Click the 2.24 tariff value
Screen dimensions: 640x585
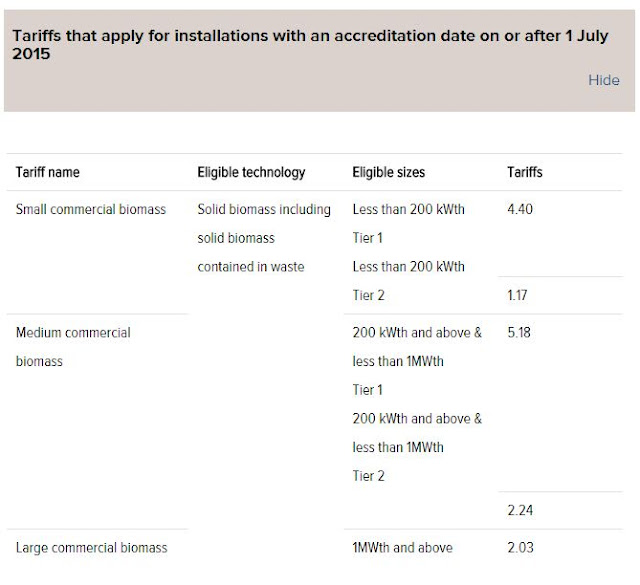tap(520, 510)
